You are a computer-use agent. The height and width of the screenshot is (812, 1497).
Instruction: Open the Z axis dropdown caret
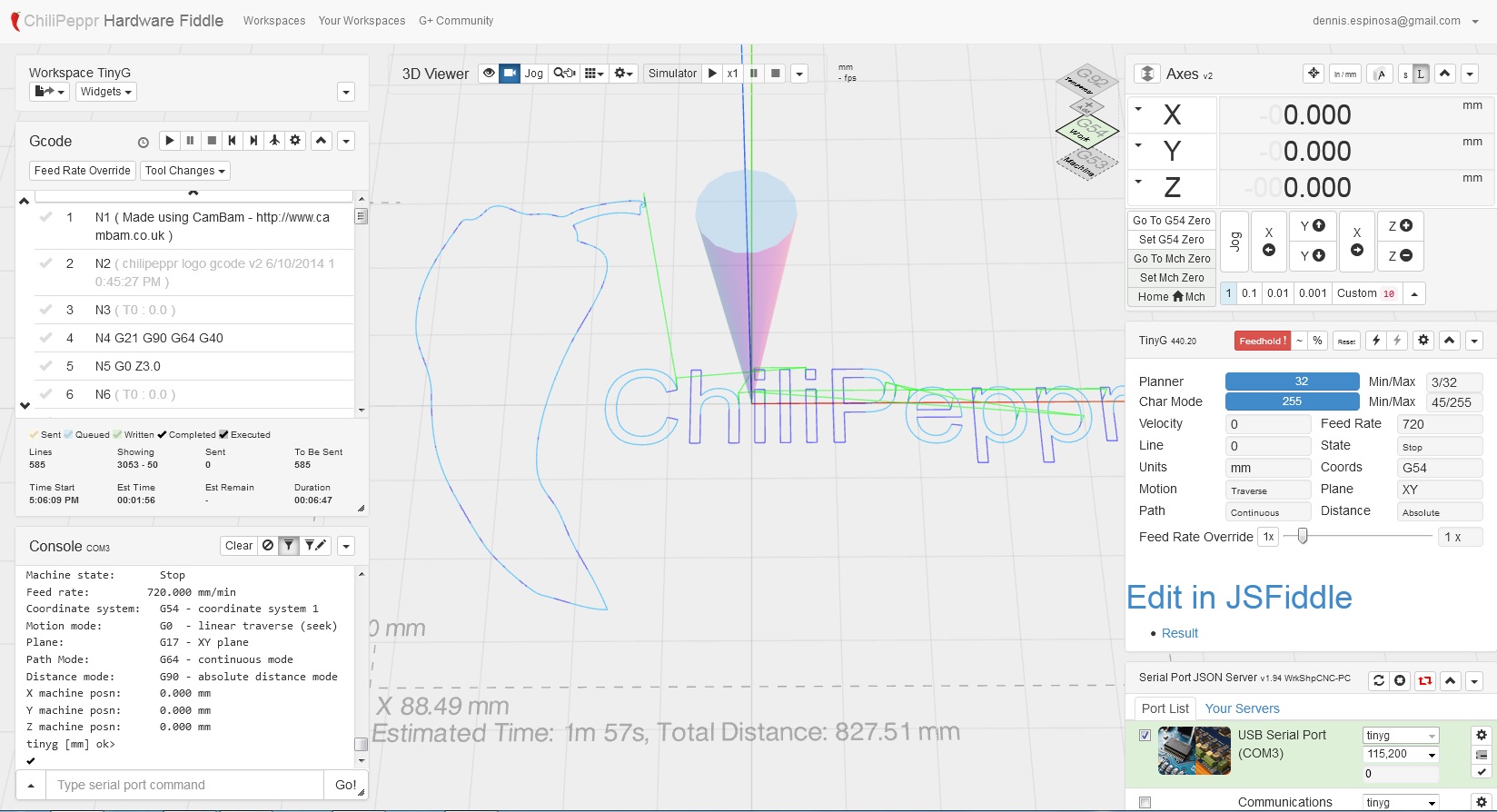coord(1138,182)
